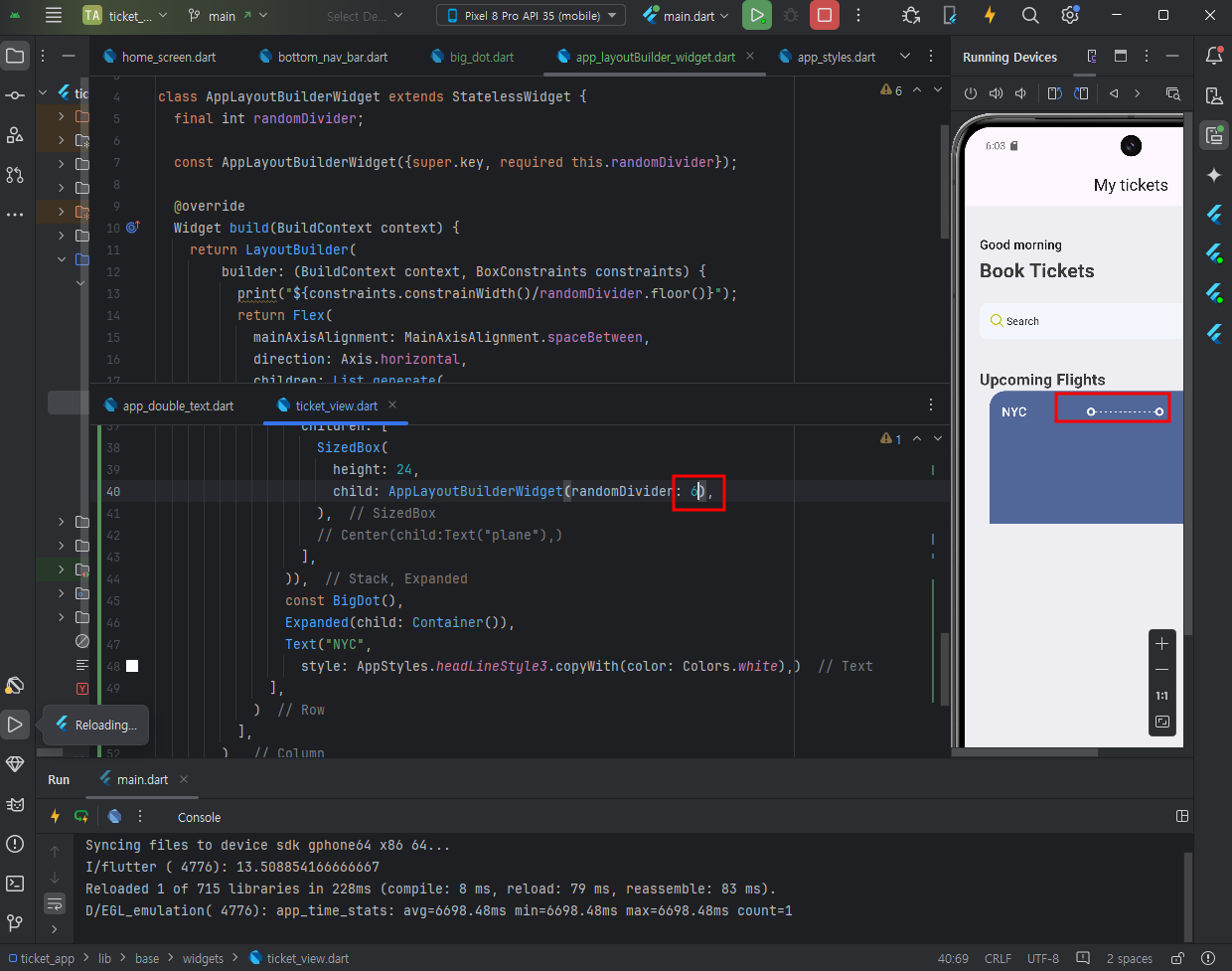Open Gemini sparkle assistant icon

pyautogui.click(x=1214, y=175)
